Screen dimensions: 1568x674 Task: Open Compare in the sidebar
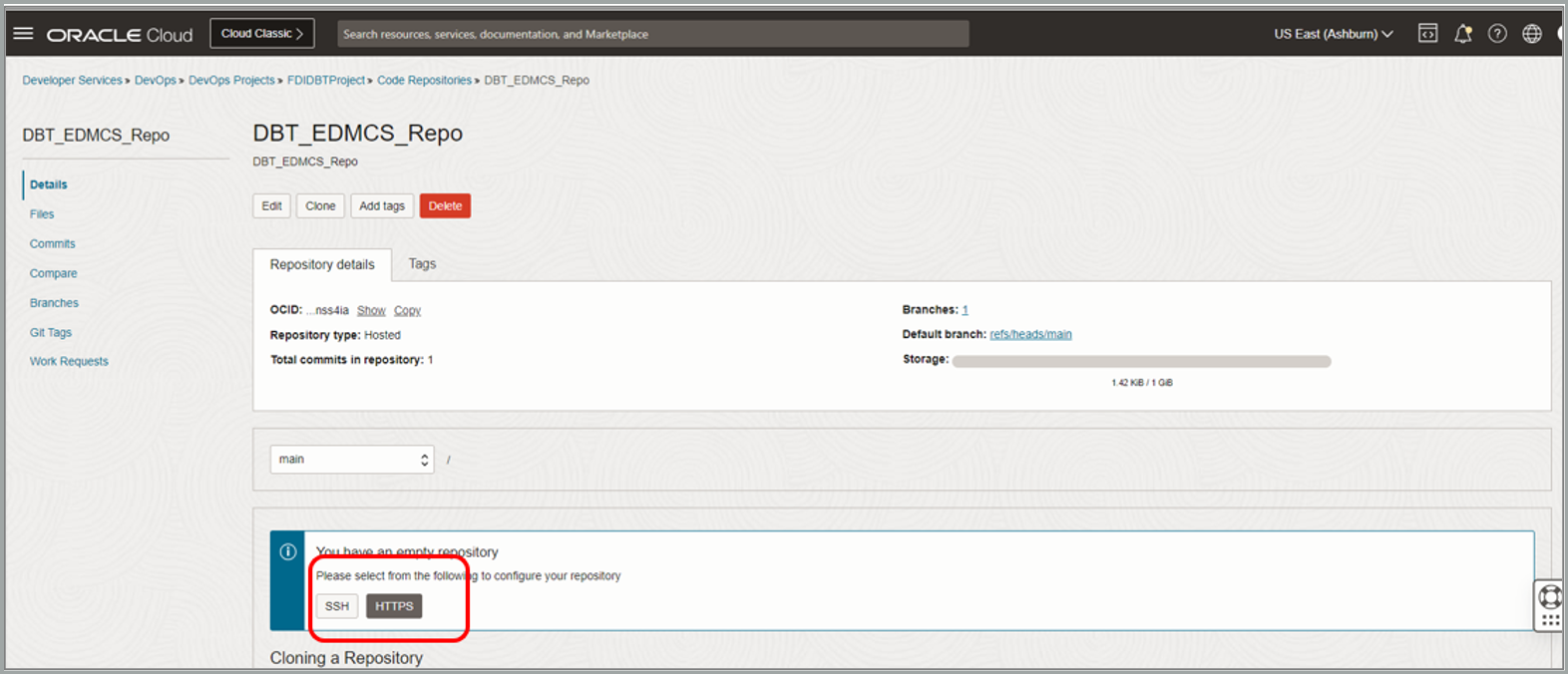(x=54, y=273)
